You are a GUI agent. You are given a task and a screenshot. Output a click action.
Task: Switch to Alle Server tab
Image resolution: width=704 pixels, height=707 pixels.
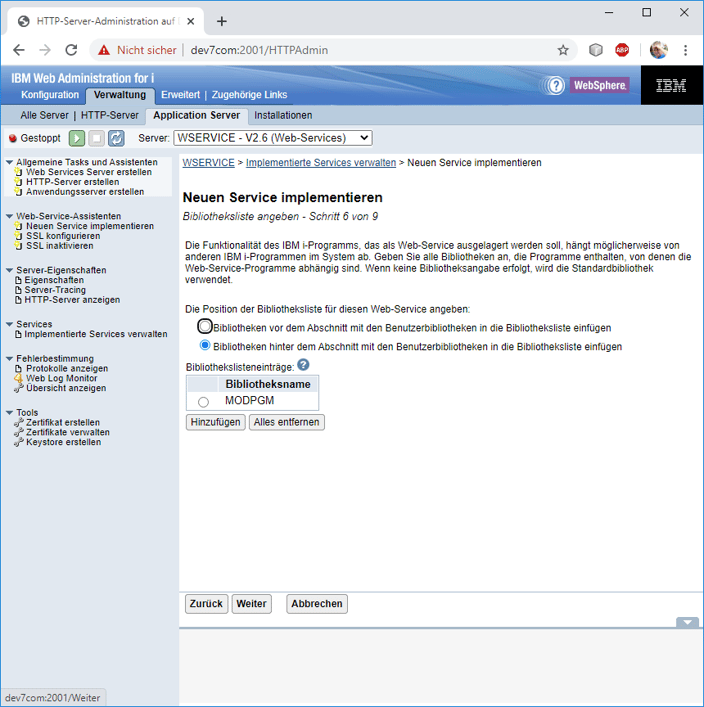point(44,115)
